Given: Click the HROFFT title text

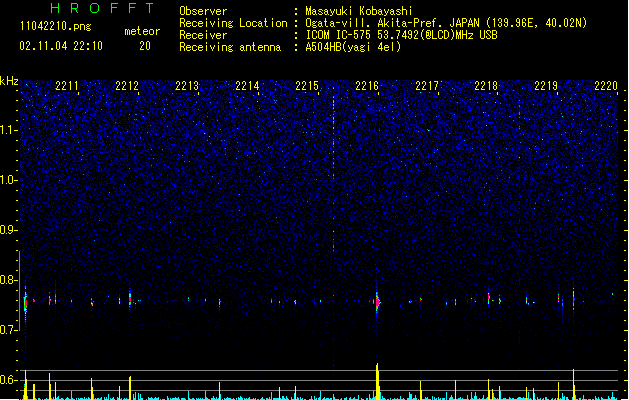Looking at the screenshot, I should [x=102, y=8].
